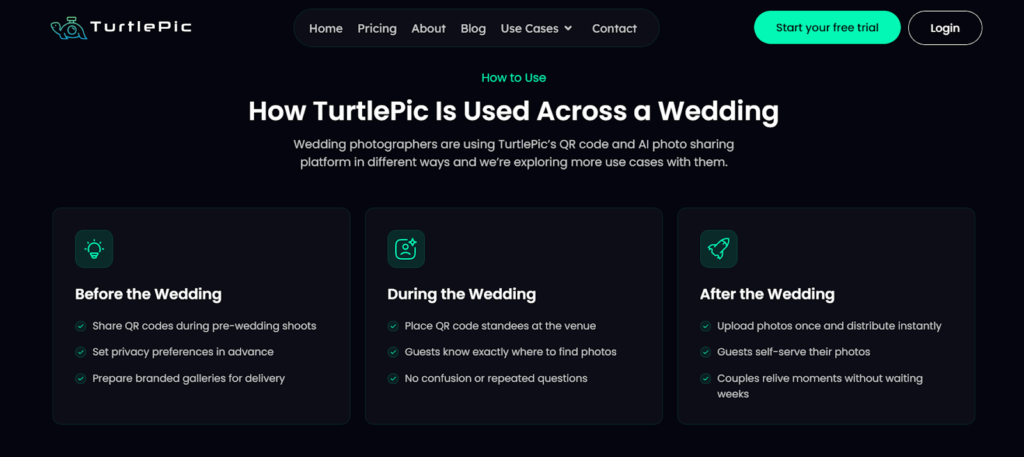Viewport: 1024px width, 457px height.
Task: Click the TurtlePic turtle logo icon
Action: pos(68,27)
